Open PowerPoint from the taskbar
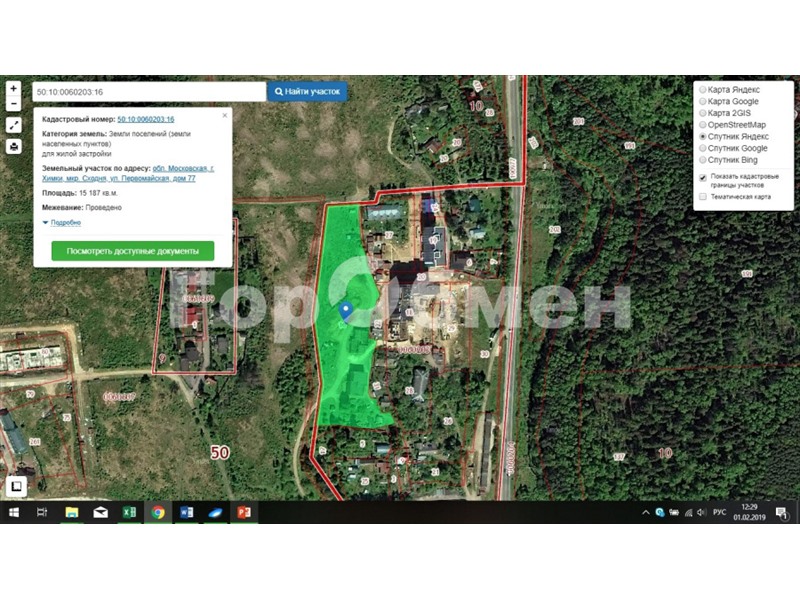This screenshot has height=600, width=800. click(244, 512)
